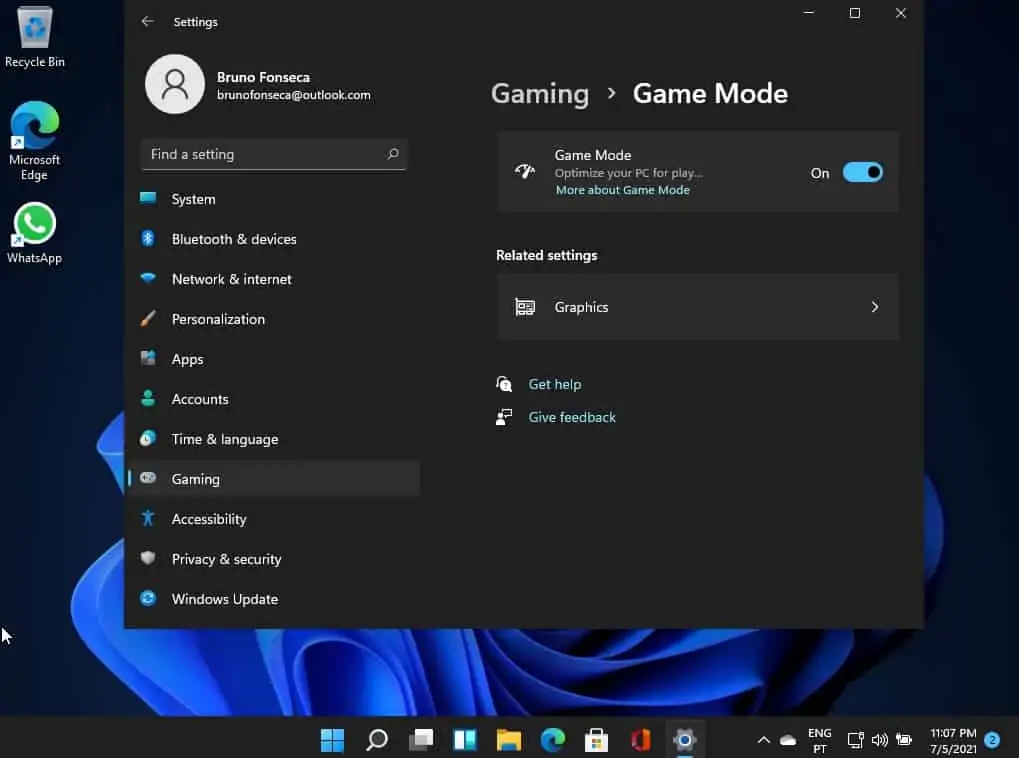
Task: Click the Network & internet Wi-Fi icon
Action: 148,279
